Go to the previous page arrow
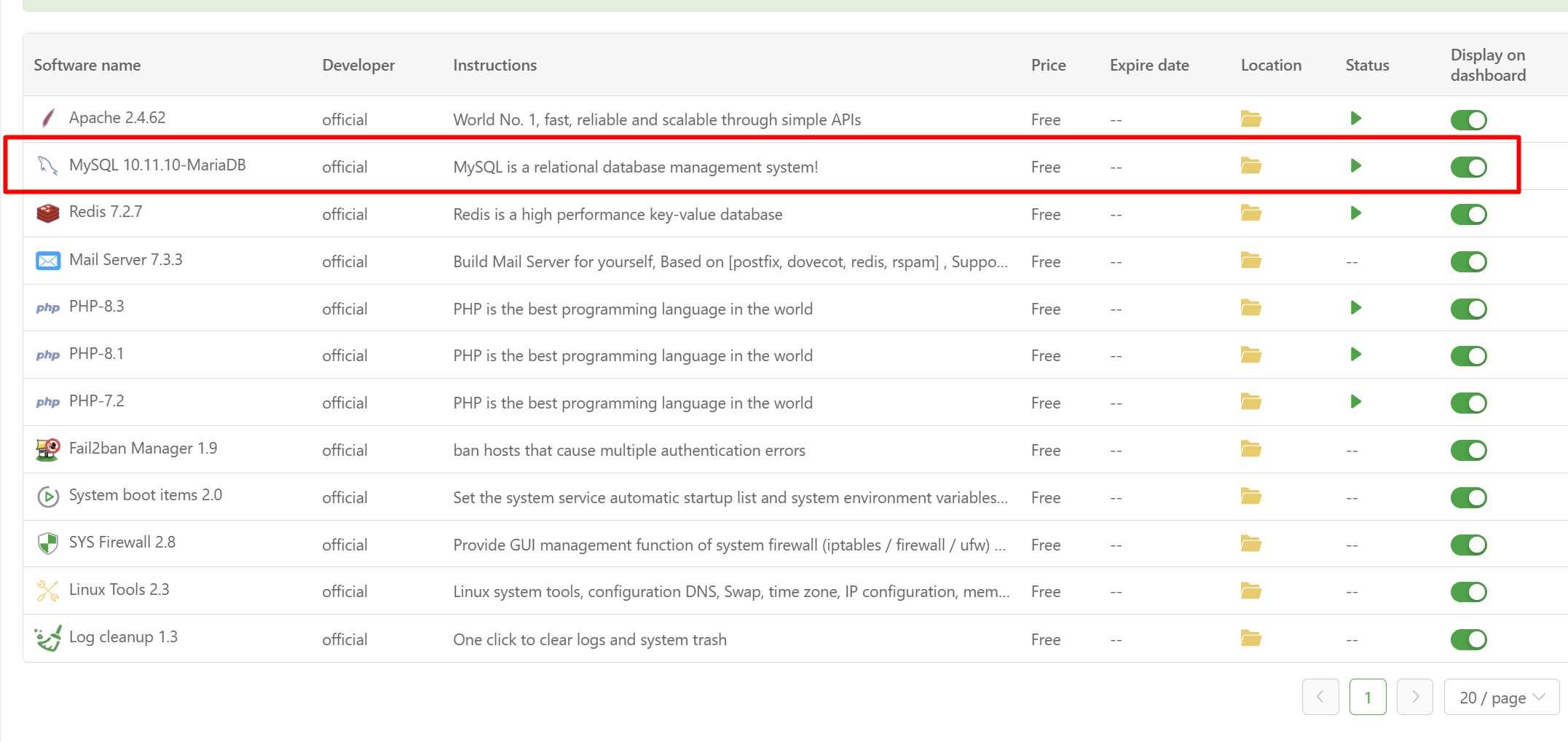 pyautogui.click(x=1320, y=698)
